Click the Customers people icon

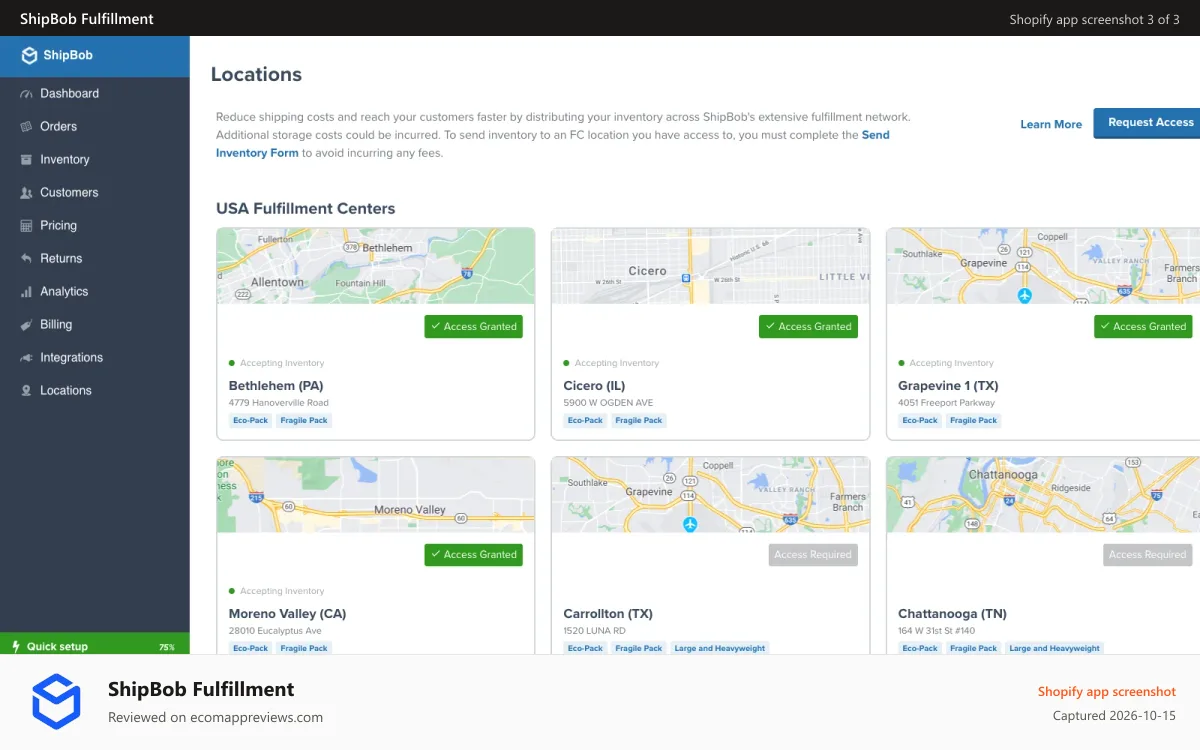tap(26, 193)
